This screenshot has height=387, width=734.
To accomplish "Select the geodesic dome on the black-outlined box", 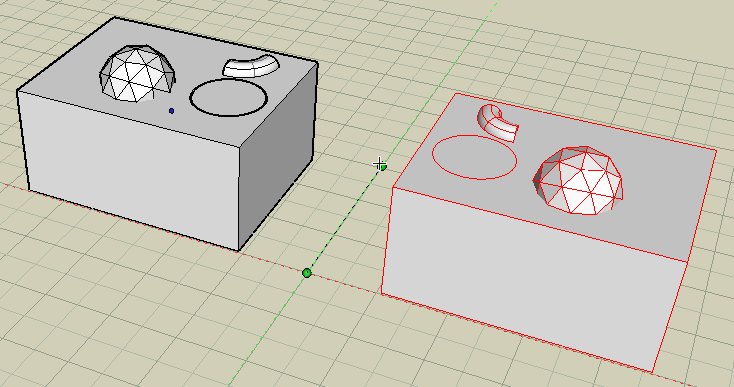I will pos(138,73).
